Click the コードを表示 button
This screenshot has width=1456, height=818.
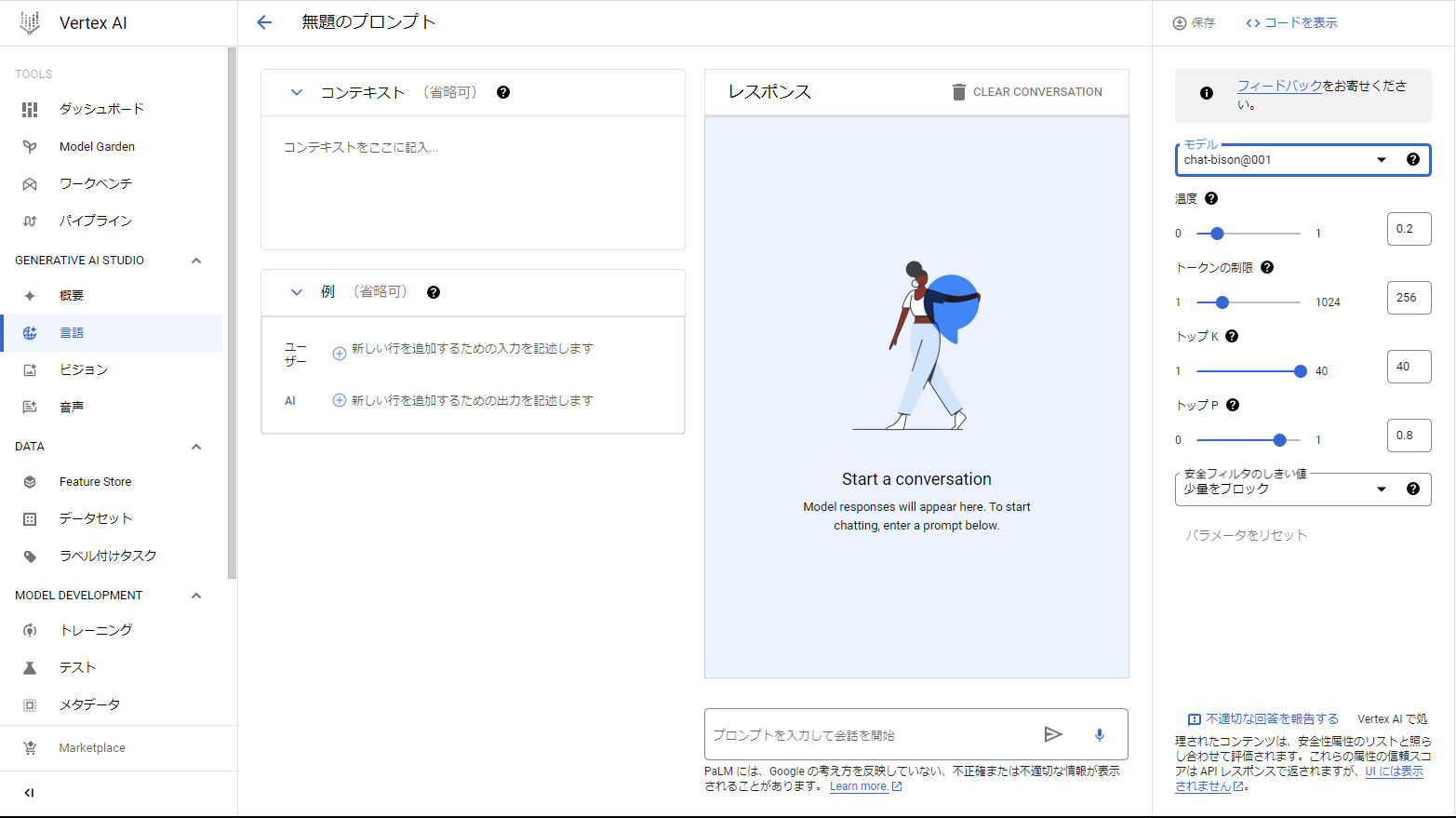coord(1291,21)
